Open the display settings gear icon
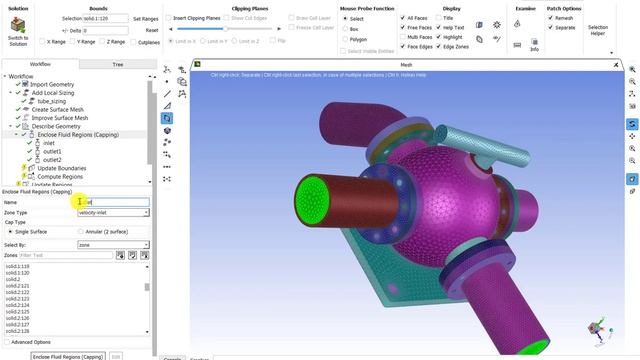Image resolution: width=640 pixels, height=360 pixels. (497, 25)
